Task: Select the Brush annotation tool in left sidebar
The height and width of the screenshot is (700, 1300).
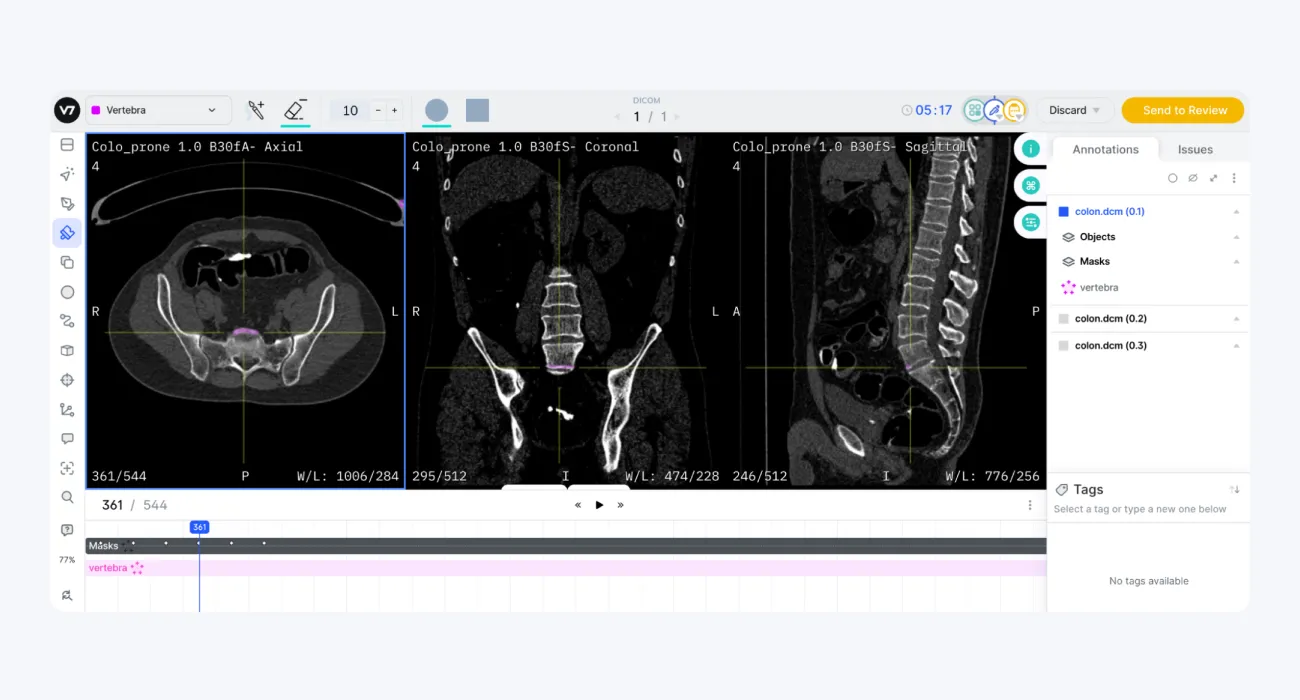Action: tap(67, 232)
